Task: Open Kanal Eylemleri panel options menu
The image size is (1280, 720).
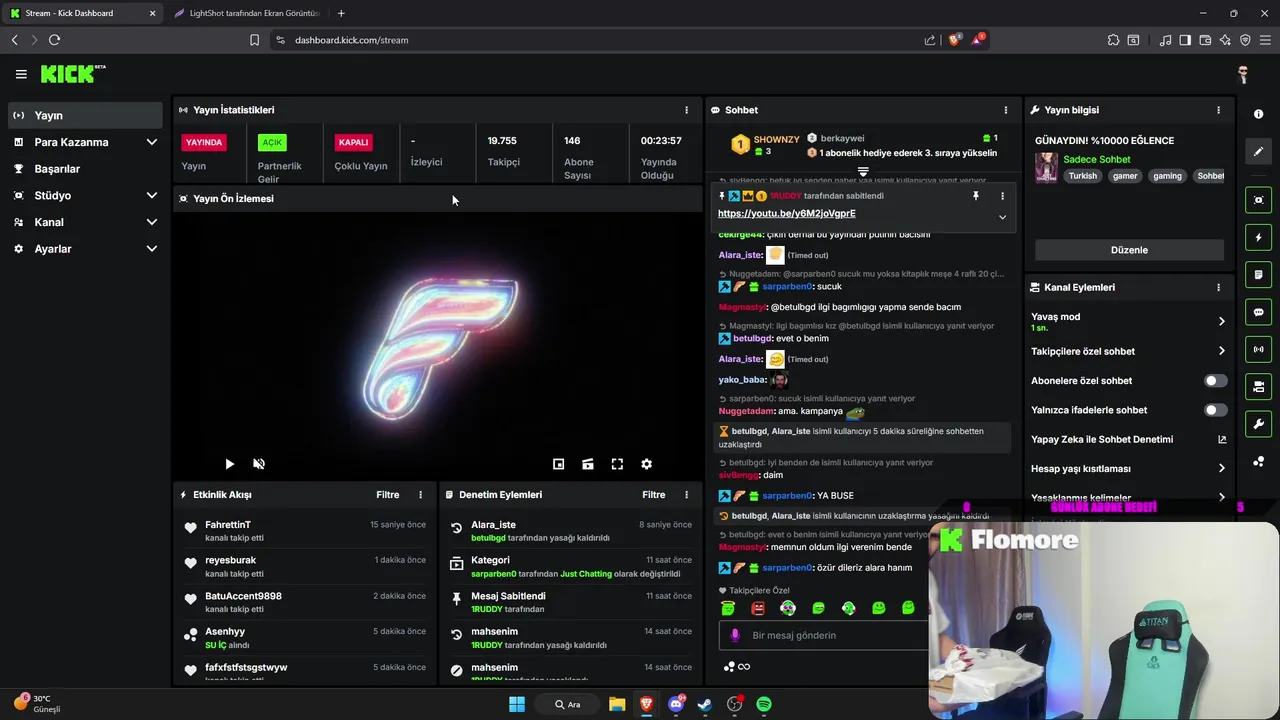Action: 1218,287
